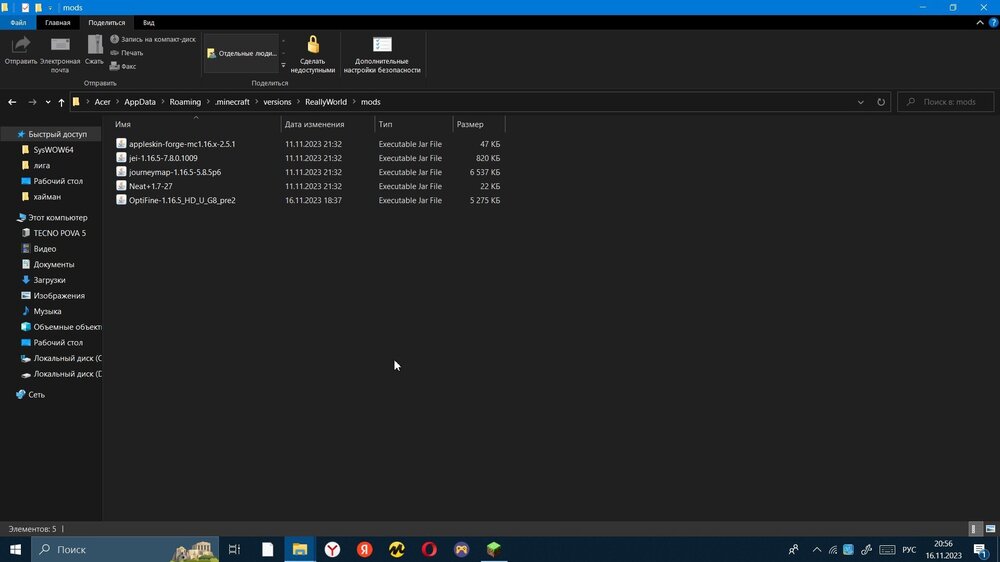This screenshot has height=562, width=1000.
Task: Switch to the Главная ribbon tab
Action: click(x=57, y=22)
